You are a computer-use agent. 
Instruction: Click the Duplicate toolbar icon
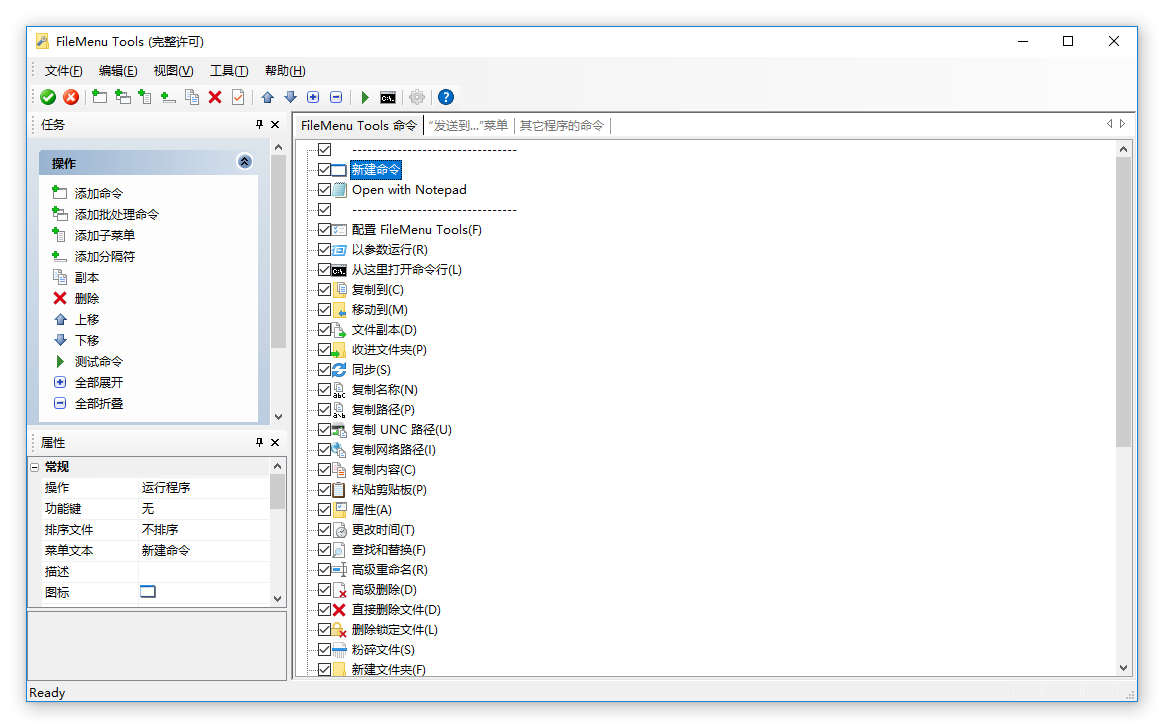pos(192,97)
